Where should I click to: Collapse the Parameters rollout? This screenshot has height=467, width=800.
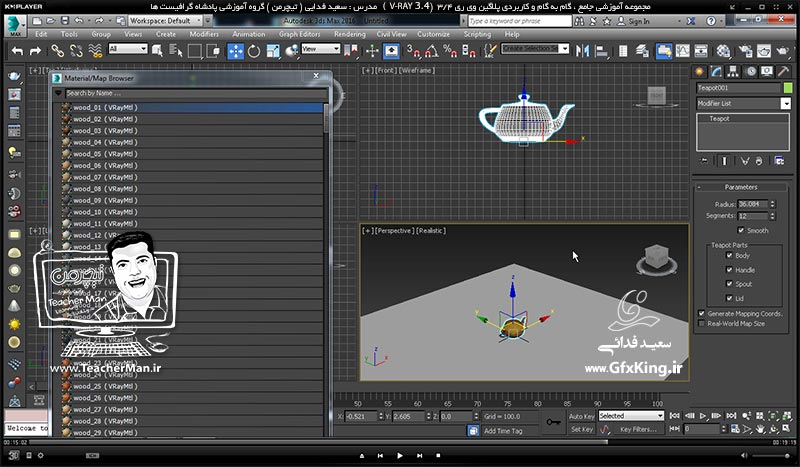pyautogui.click(x=741, y=187)
